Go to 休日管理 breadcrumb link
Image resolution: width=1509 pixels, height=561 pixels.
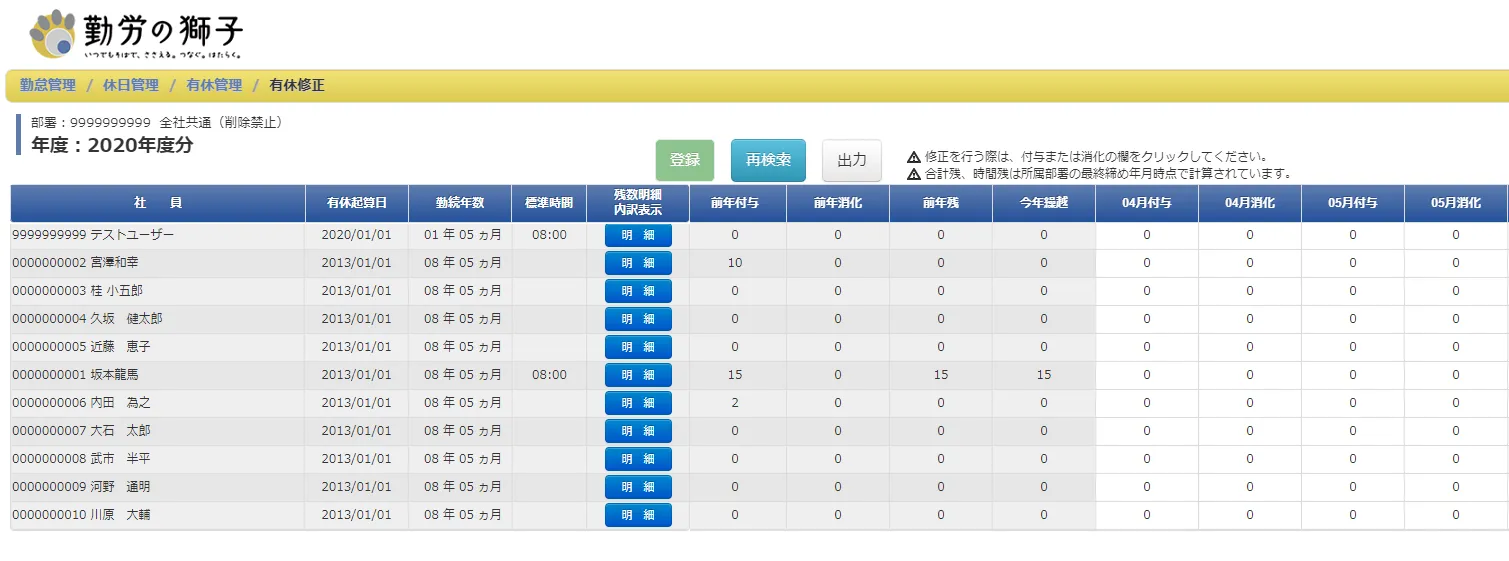coord(131,86)
